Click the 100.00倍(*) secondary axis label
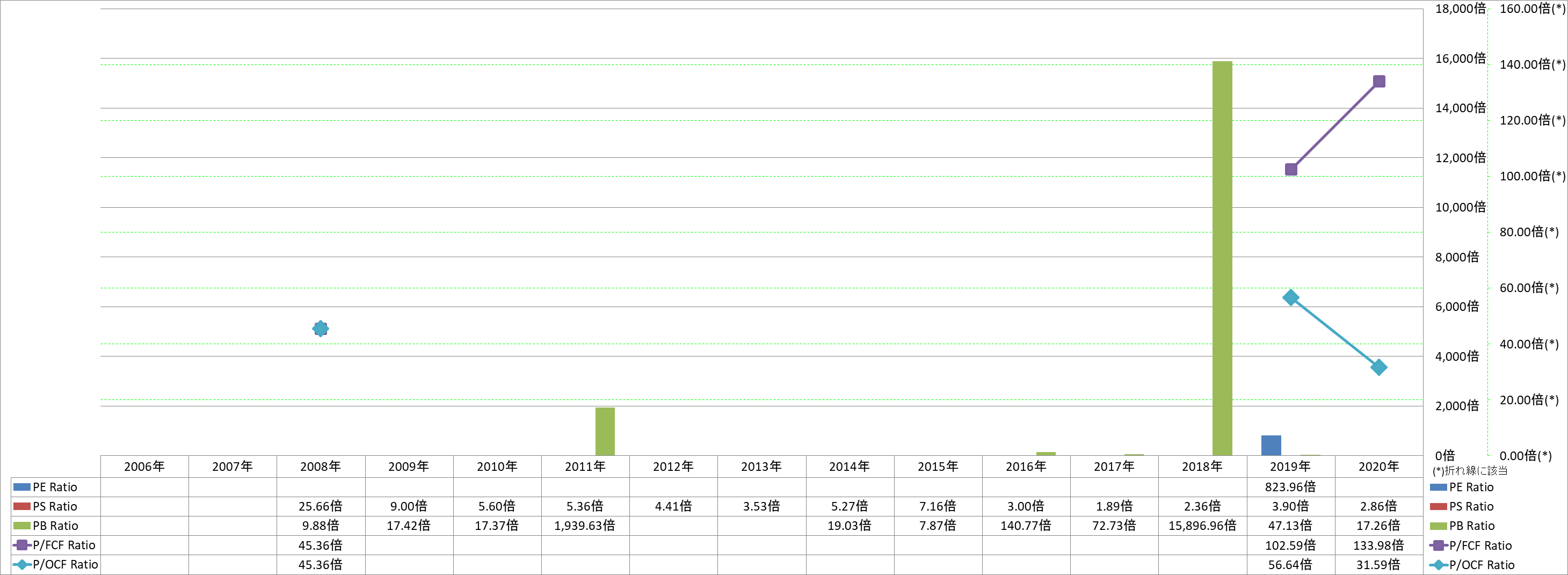The image size is (1568, 575). [x=1532, y=177]
